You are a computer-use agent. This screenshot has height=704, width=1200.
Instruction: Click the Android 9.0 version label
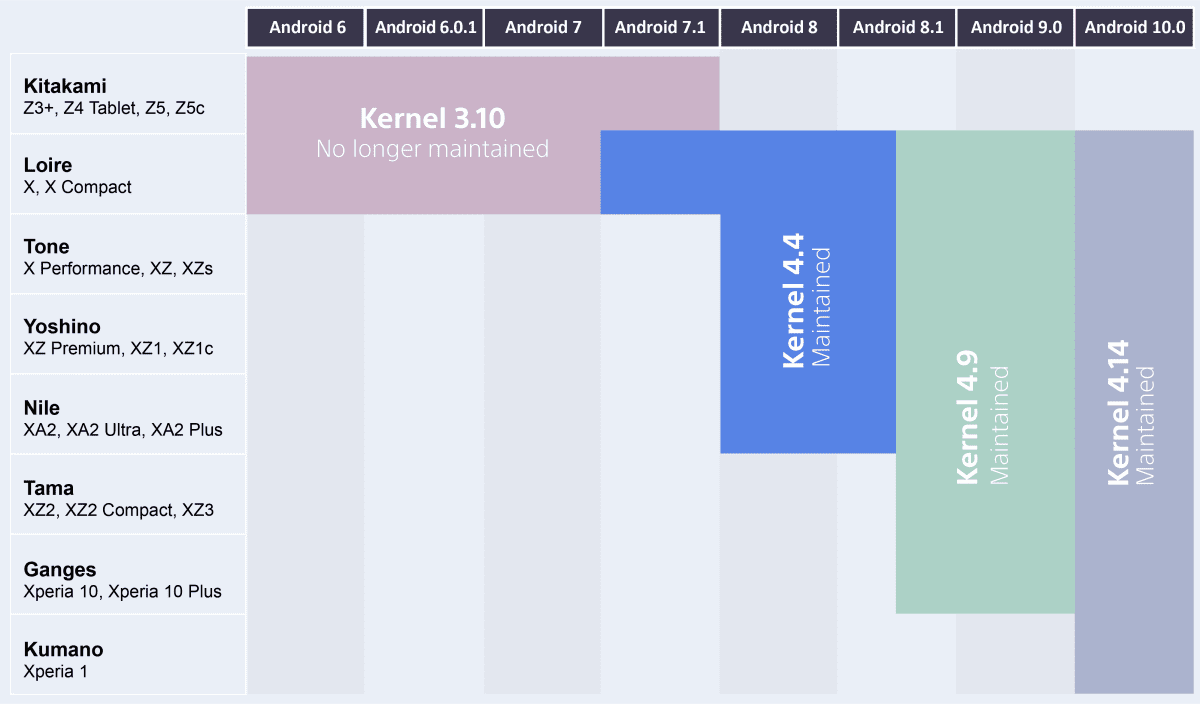point(1015,27)
